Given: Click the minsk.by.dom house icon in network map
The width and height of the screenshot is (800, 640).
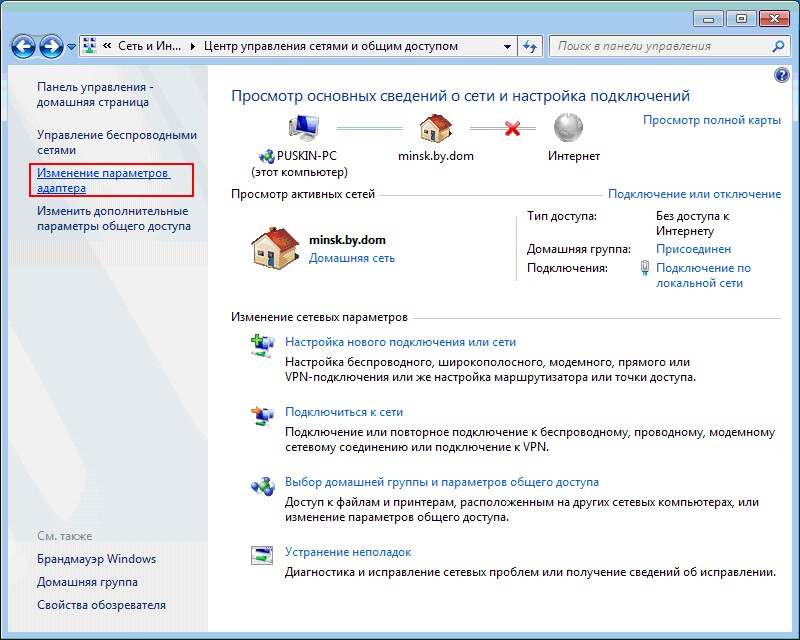Looking at the screenshot, I should [435, 129].
